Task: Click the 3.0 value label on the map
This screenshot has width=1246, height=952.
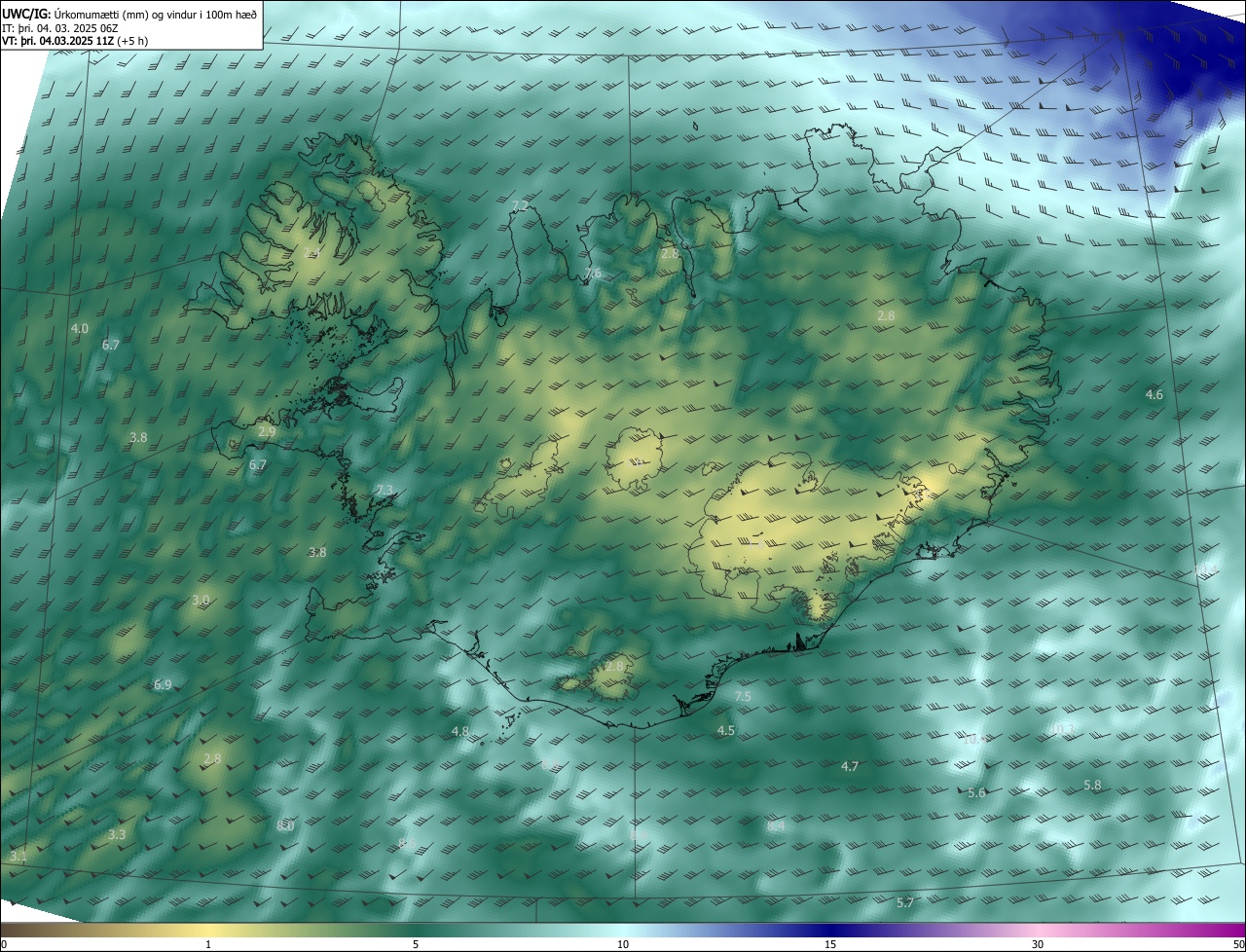Action: point(201,601)
